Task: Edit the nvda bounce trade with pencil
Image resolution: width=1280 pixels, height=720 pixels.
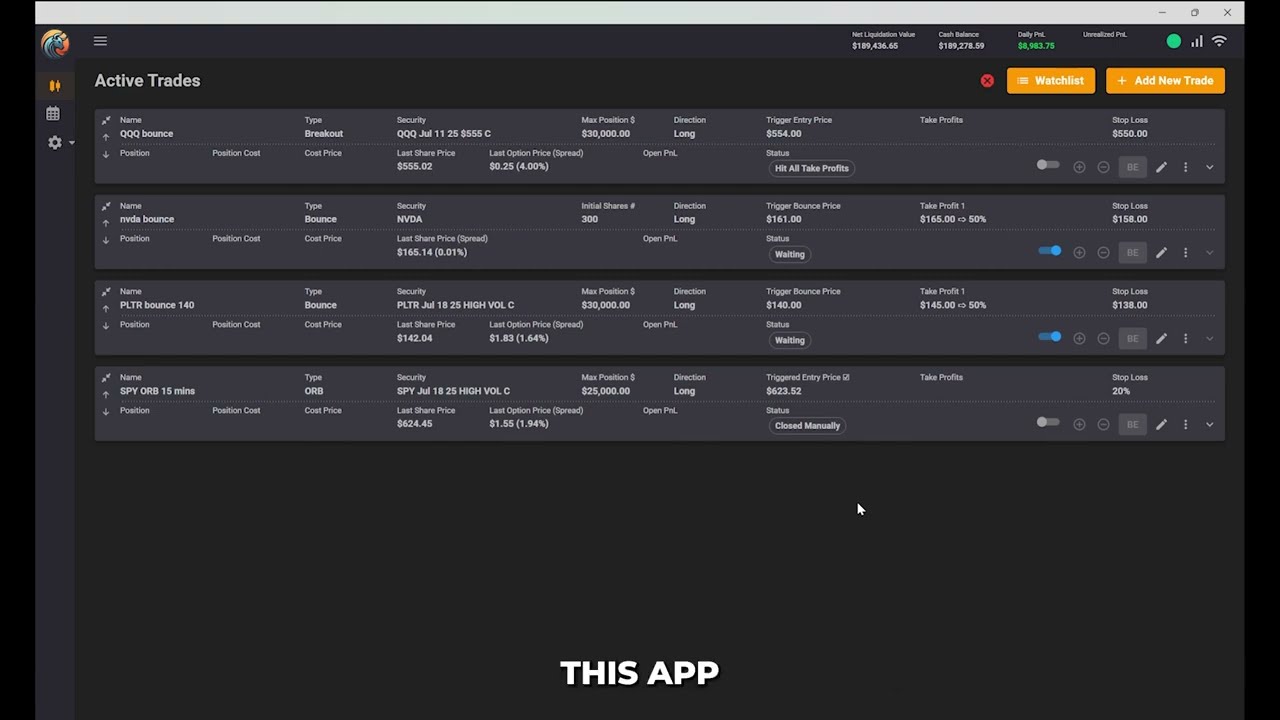Action: 1161,253
